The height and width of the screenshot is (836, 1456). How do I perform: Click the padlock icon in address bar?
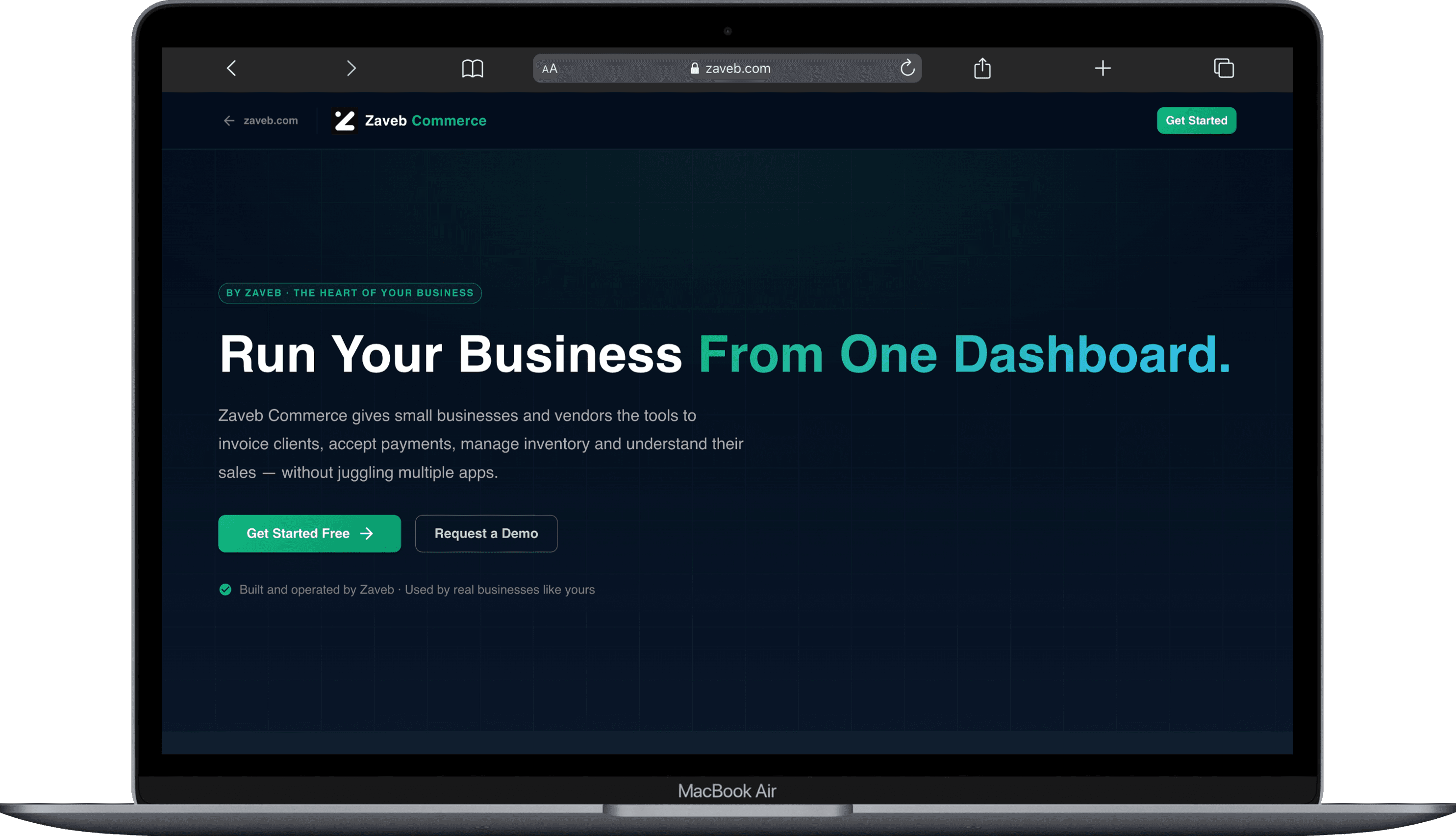tap(694, 68)
